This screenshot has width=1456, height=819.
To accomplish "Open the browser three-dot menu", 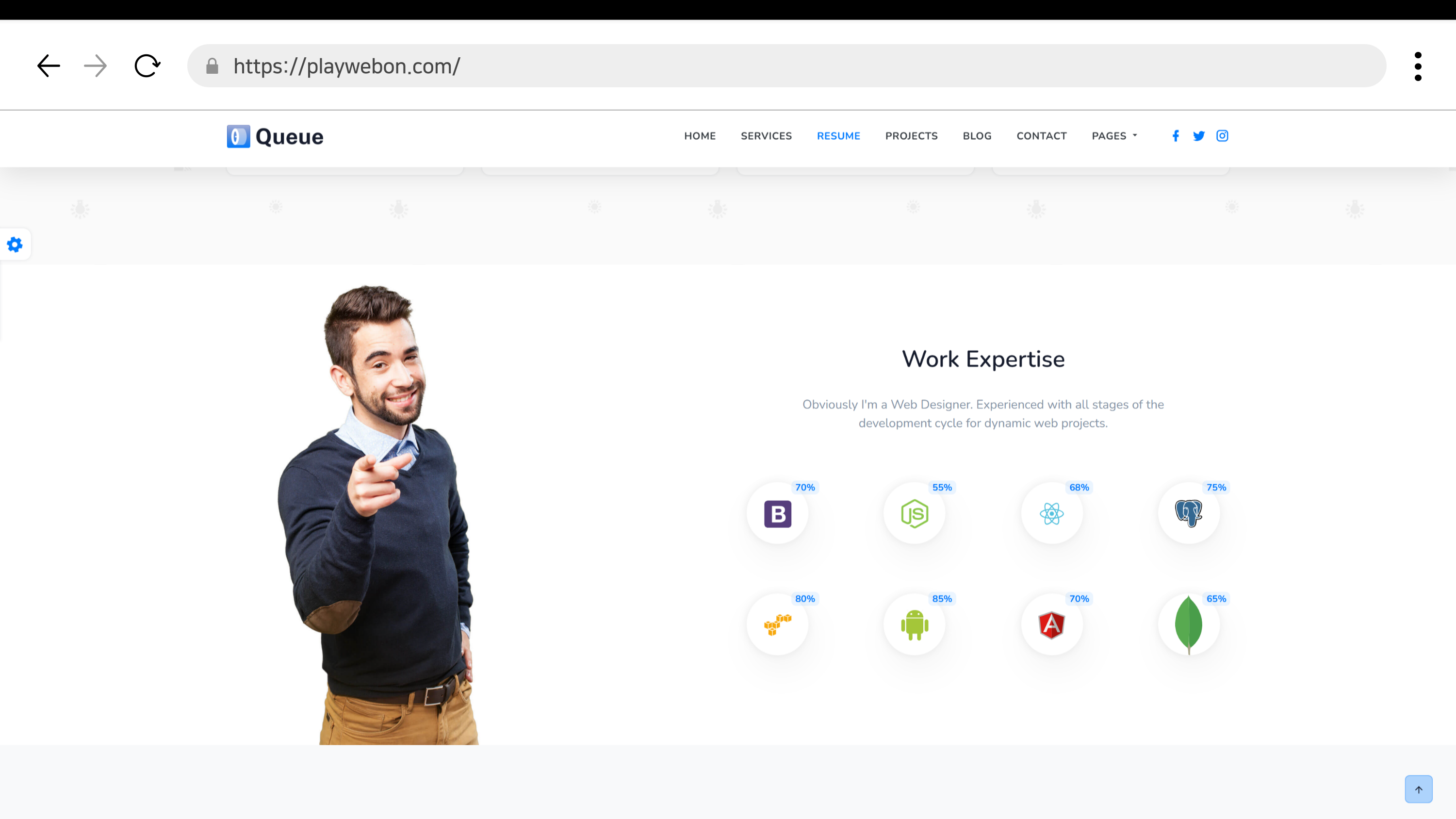I will [1418, 66].
